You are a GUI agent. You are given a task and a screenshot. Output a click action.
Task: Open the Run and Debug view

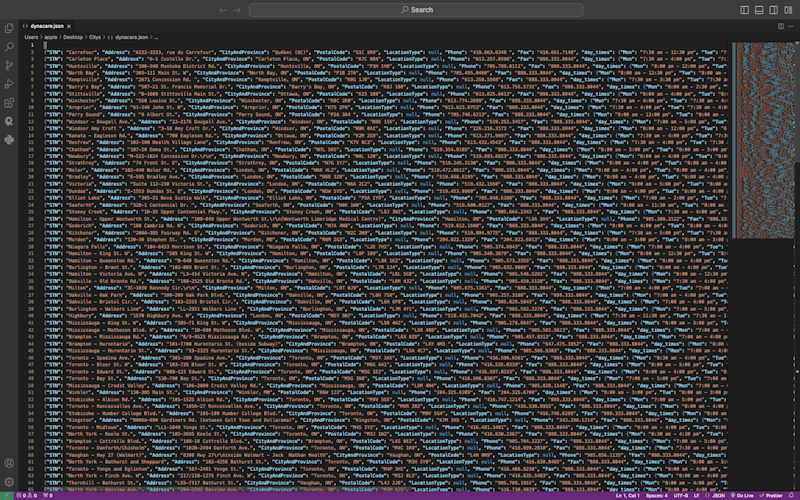9,84
